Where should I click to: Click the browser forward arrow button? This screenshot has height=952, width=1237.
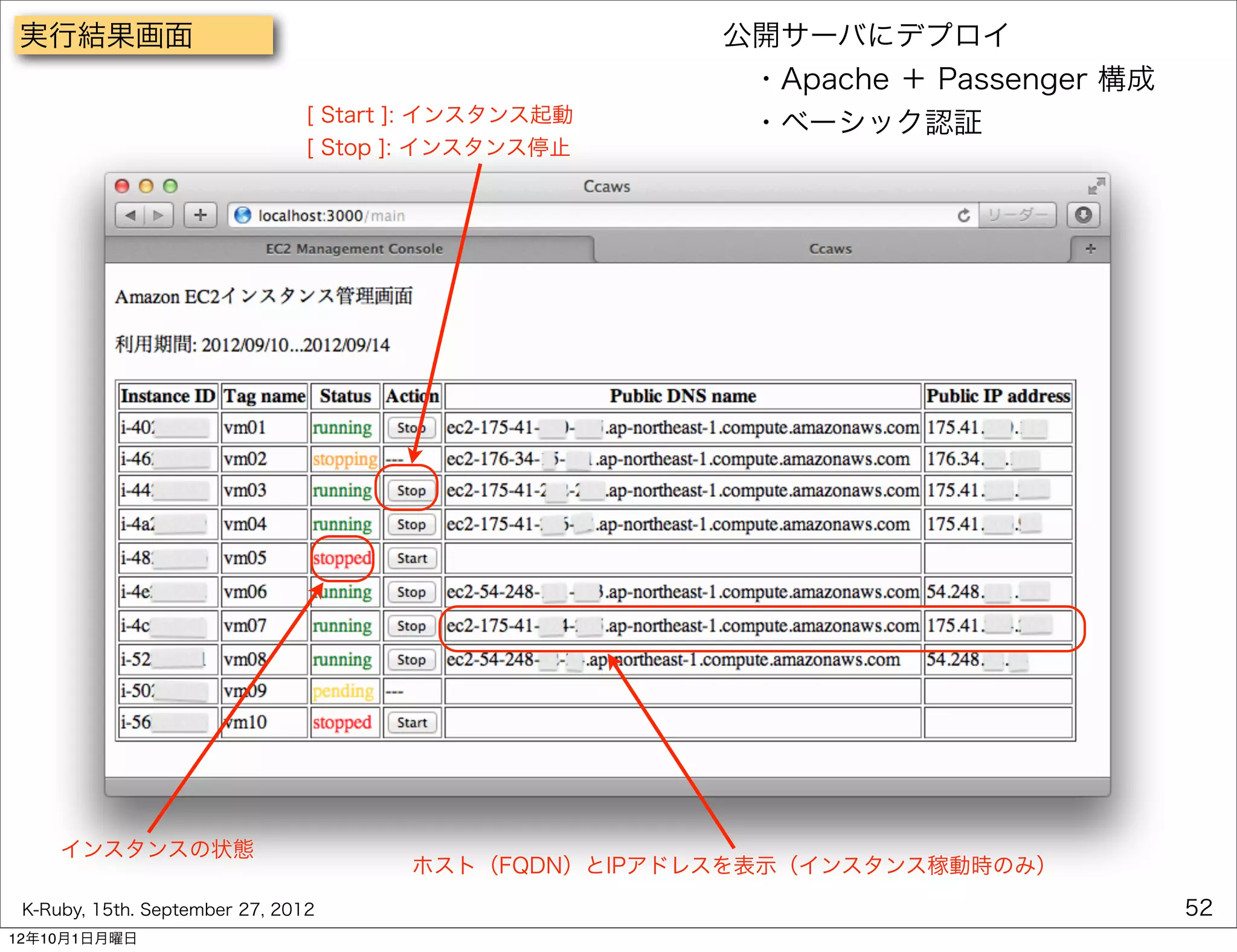tap(159, 215)
